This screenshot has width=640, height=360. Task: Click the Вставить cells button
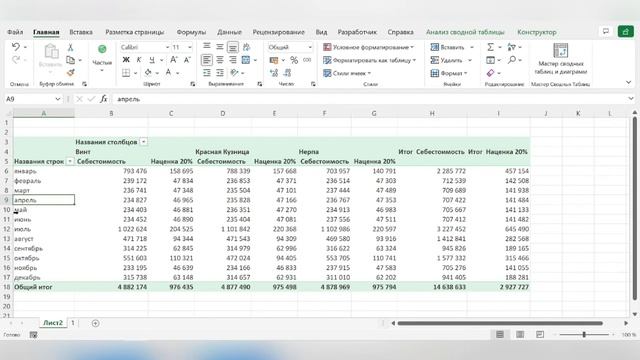pyautogui.click(x=452, y=47)
